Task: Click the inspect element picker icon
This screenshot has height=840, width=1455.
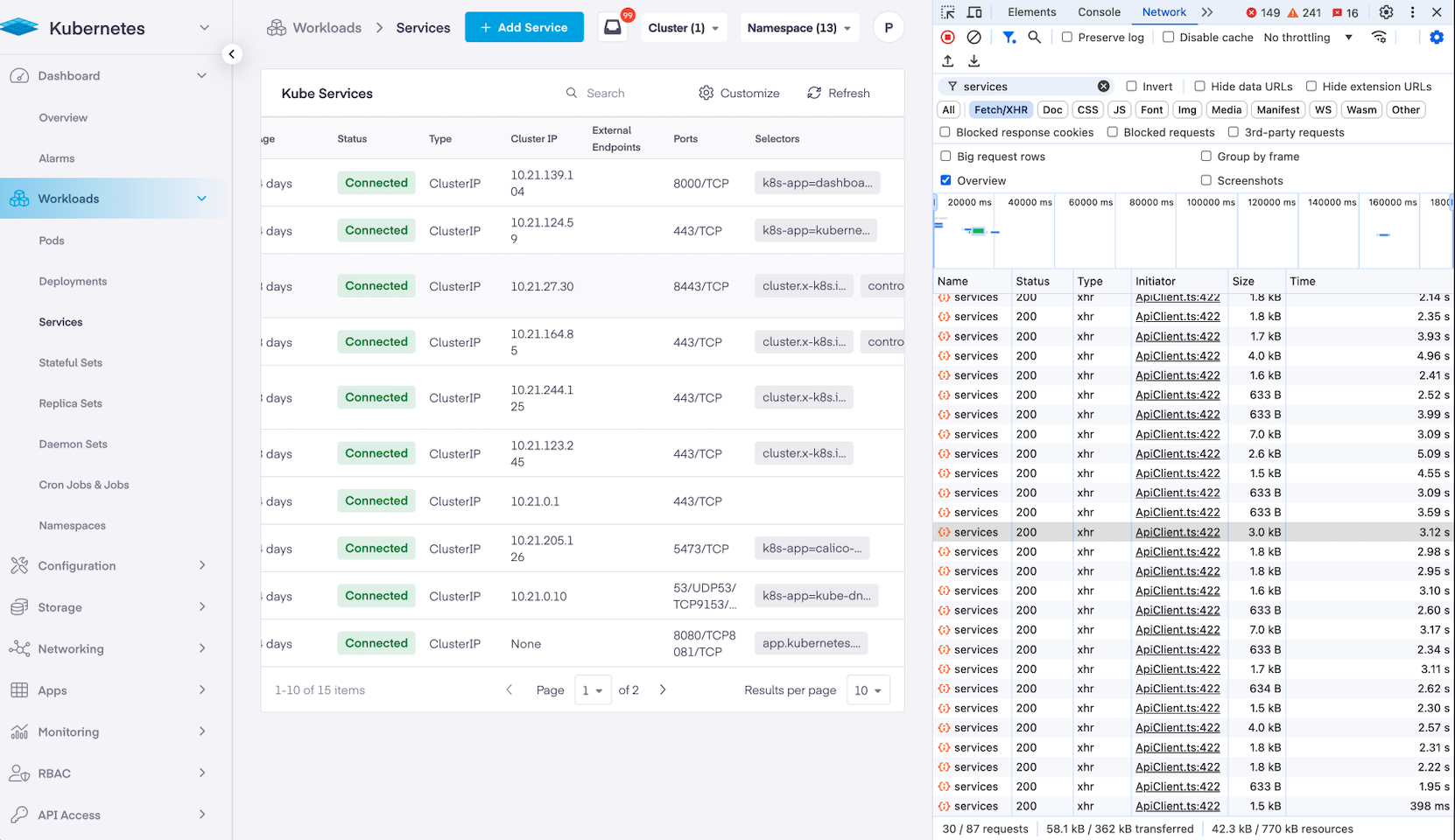Action: pyautogui.click(x=947, y=12)
